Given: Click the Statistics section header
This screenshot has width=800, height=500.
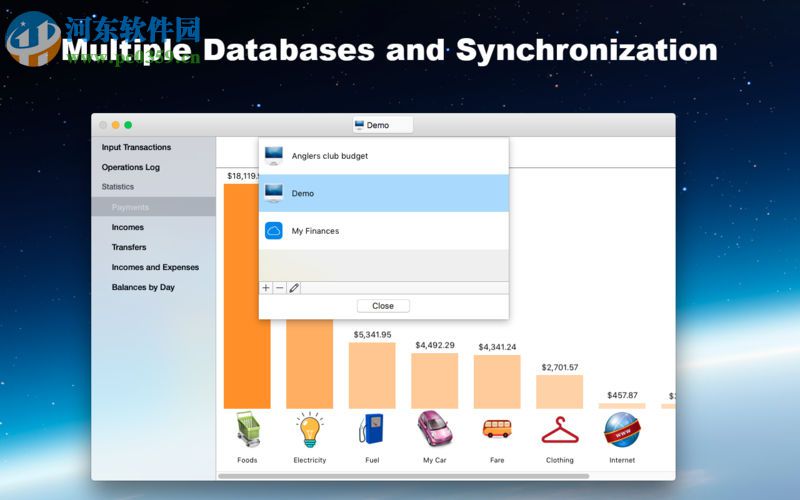Looking at the screenshot, I should 118,187.
